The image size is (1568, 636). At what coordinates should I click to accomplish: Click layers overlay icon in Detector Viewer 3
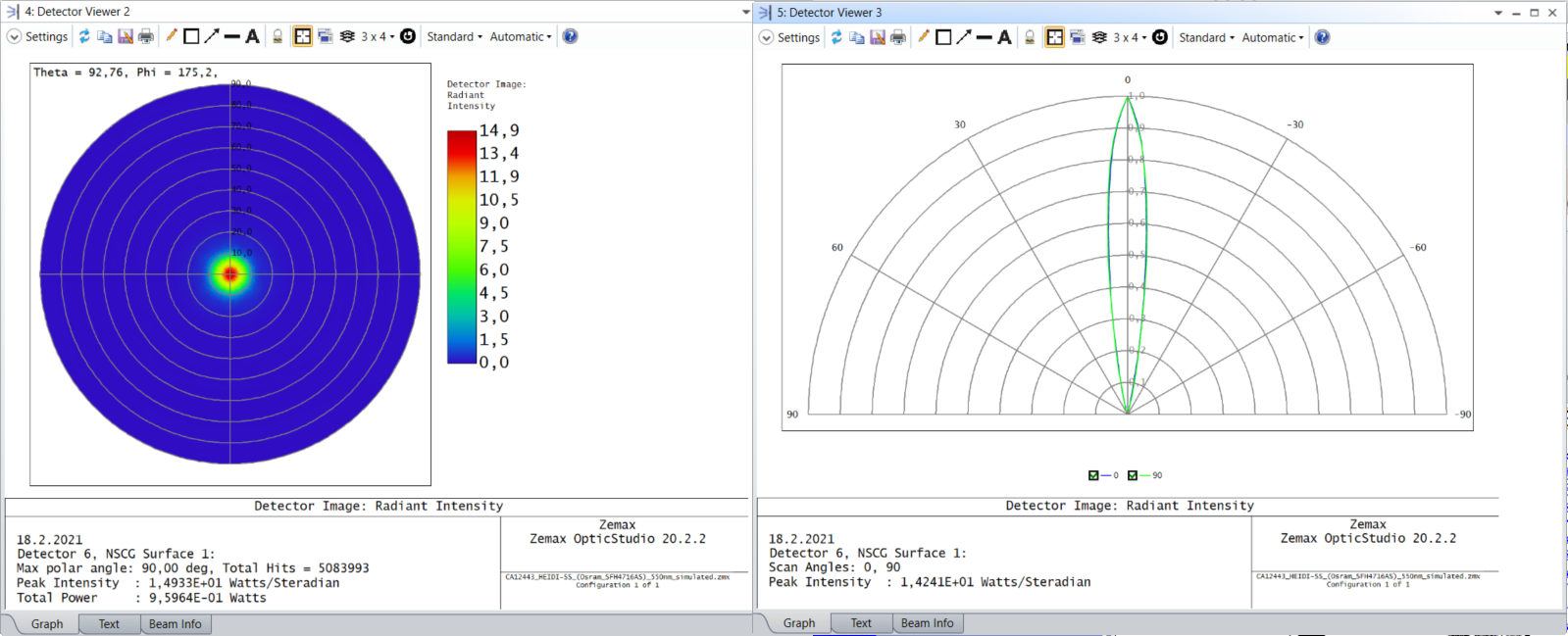tap(1099, 37)
